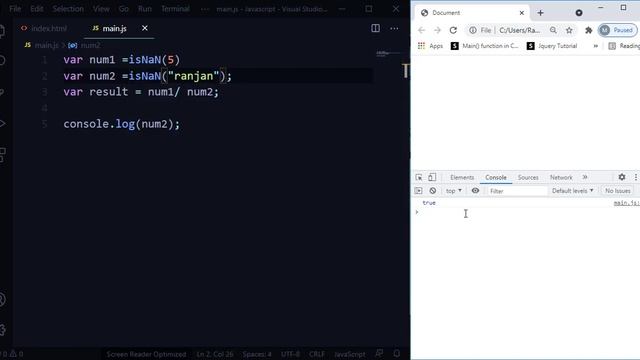Bookmark this page with the star
Image resolution: width=640 pixels, height=360 pixels.
click(x=569, y=30)
